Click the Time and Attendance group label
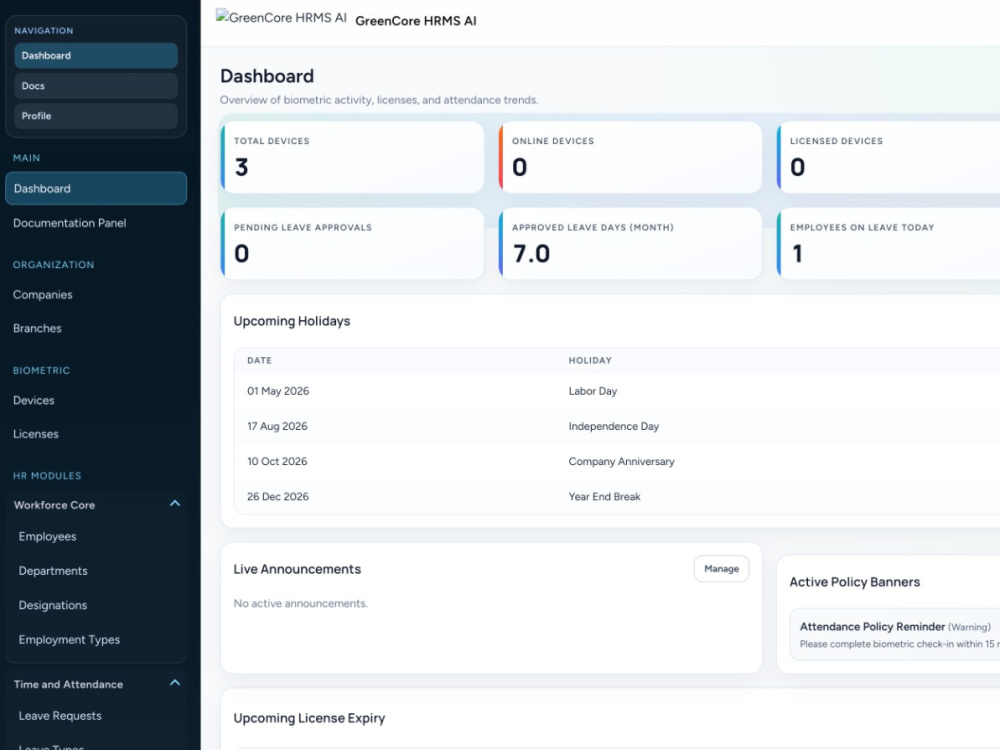The image size is (1000, 750). 68,684
